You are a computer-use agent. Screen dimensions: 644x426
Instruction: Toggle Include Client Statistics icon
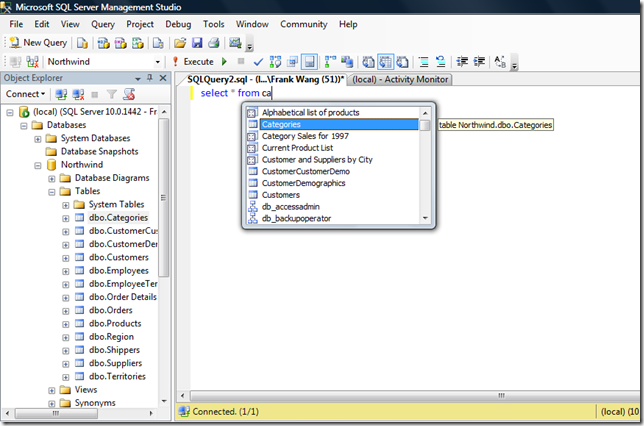pyautogui.click(x=347, y=62)
